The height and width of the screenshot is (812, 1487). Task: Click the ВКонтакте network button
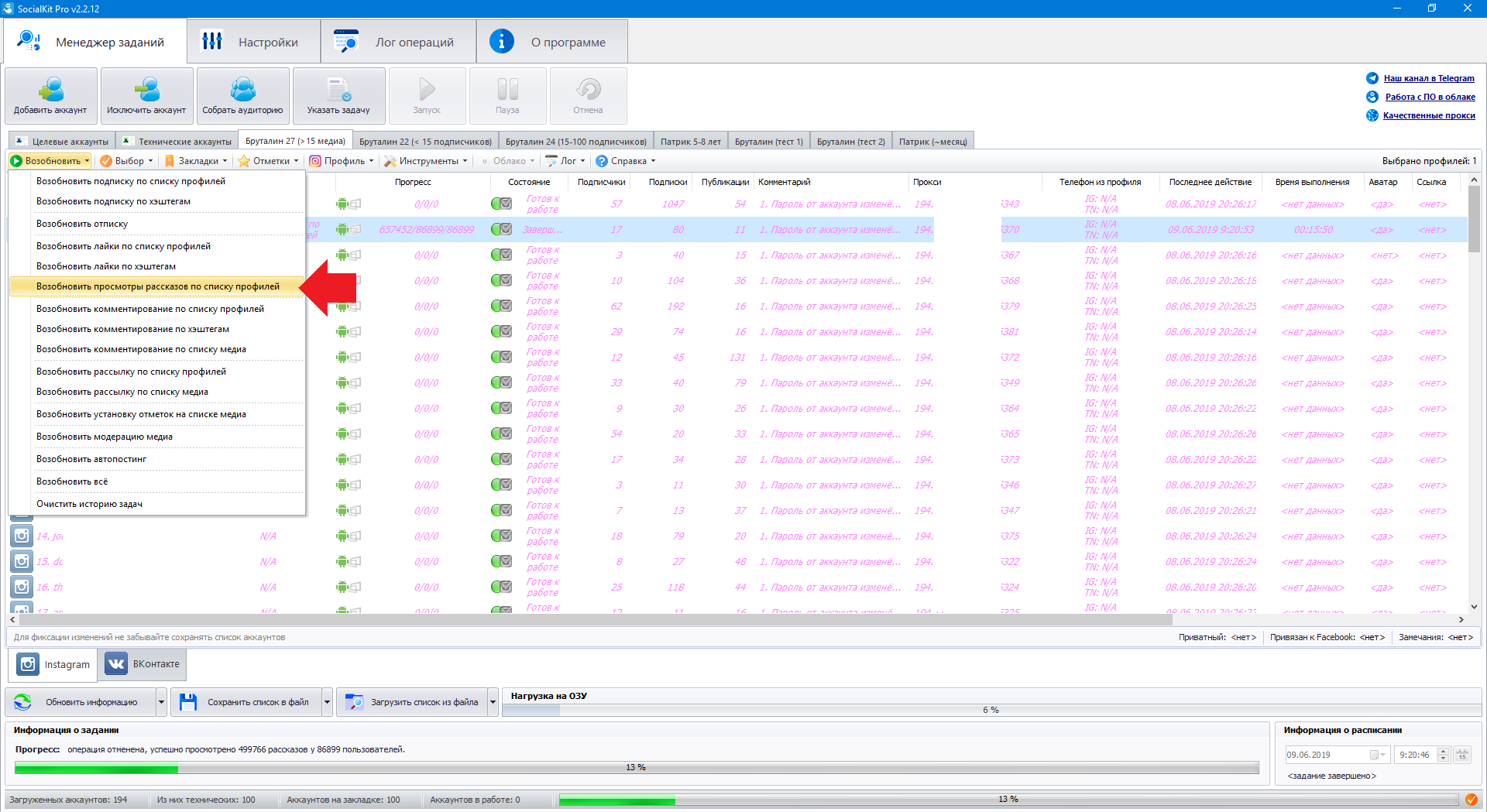point(143,664)
